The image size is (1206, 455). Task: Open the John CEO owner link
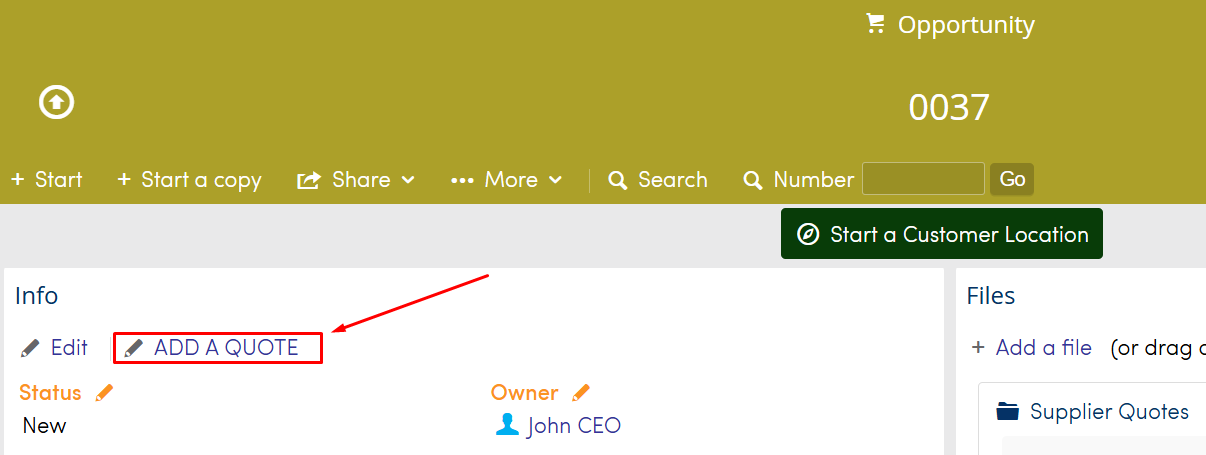(x=574, y=426)
